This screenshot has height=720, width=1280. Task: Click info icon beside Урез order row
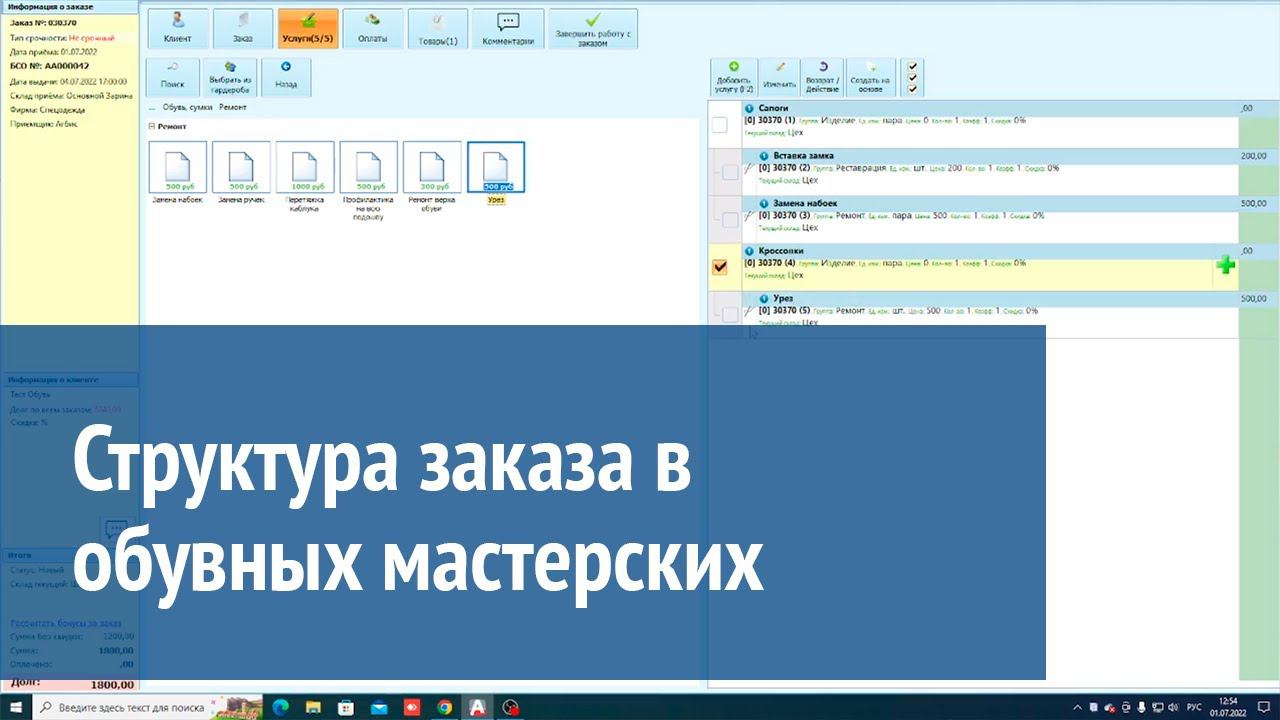click(764, 298)
